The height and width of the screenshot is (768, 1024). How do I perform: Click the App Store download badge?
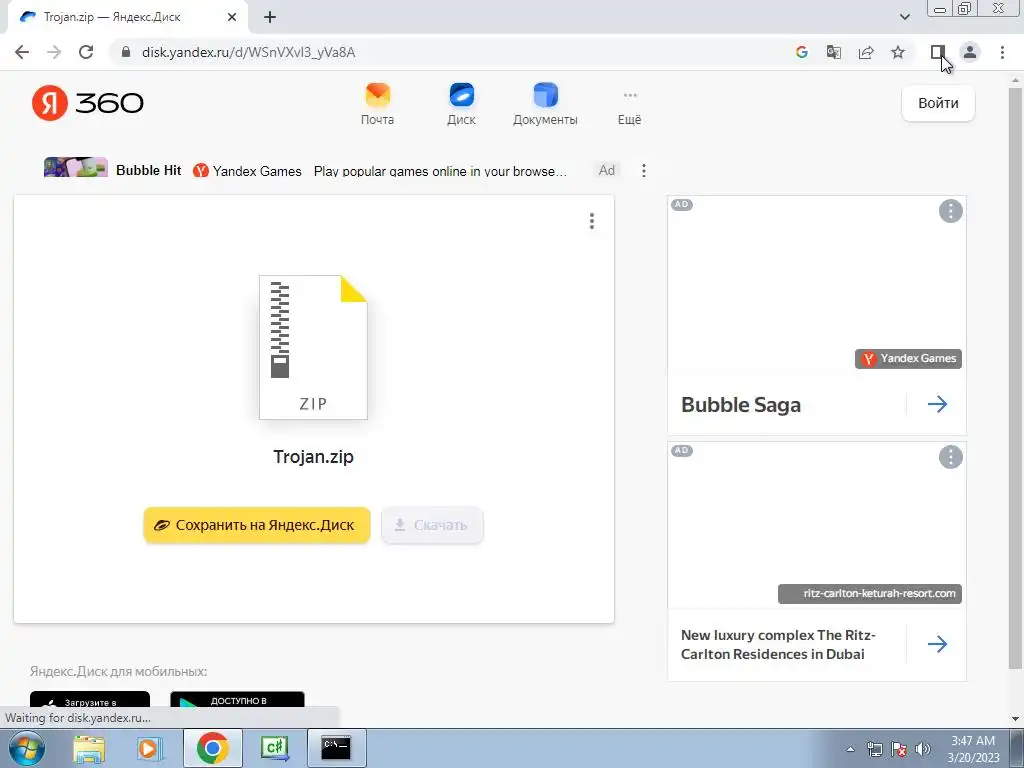(x=90, y=700)
